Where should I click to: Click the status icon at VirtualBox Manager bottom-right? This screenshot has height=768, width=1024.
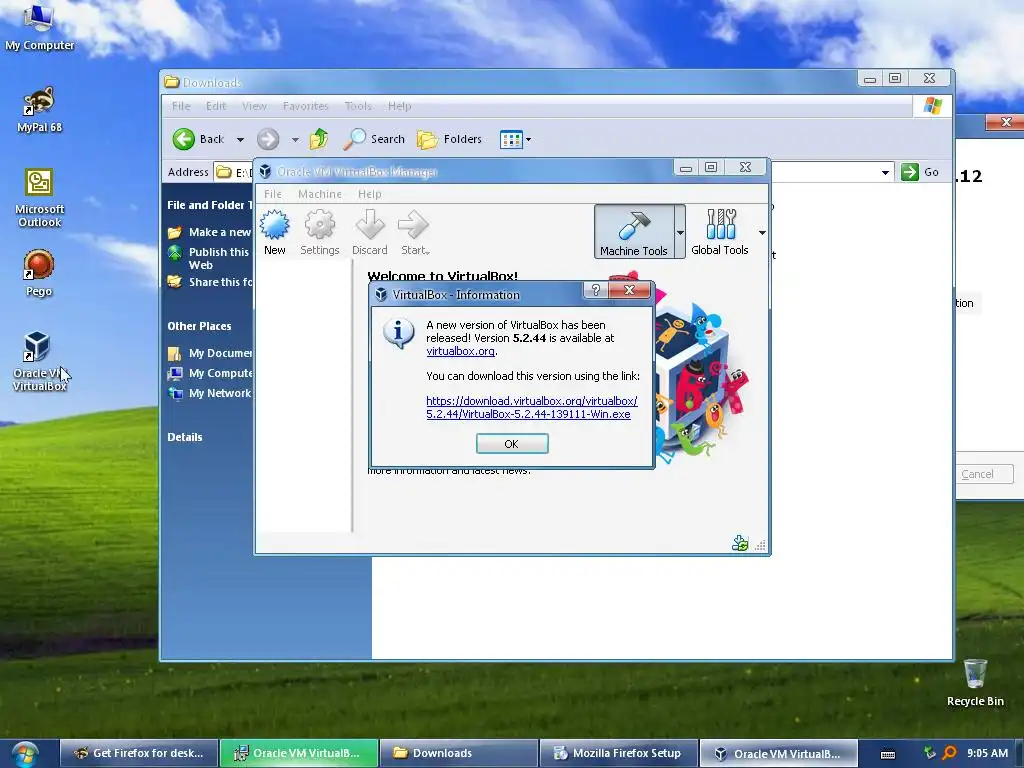coord(740,543)
